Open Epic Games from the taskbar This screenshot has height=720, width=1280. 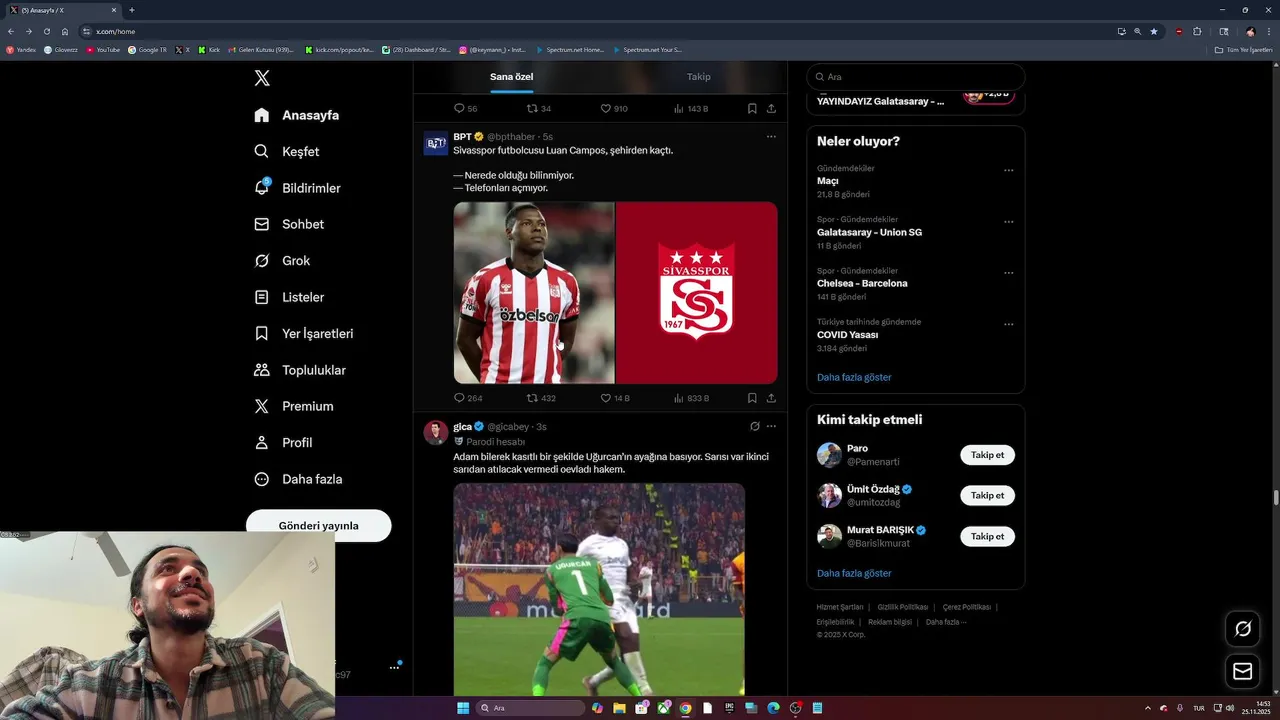click(x=729, y=708)
